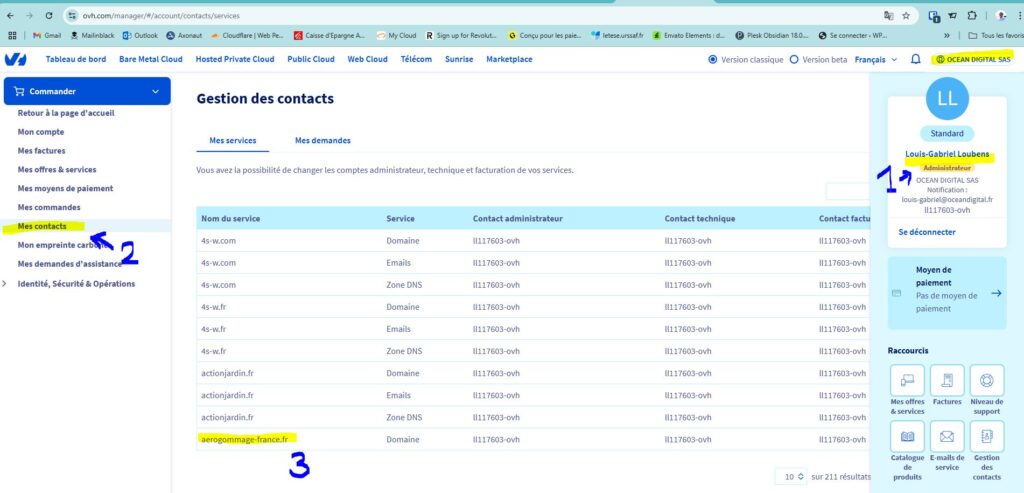The image size is (1024, 493).
Task: Select the Version beta radio button
Action: coord(794,59)
